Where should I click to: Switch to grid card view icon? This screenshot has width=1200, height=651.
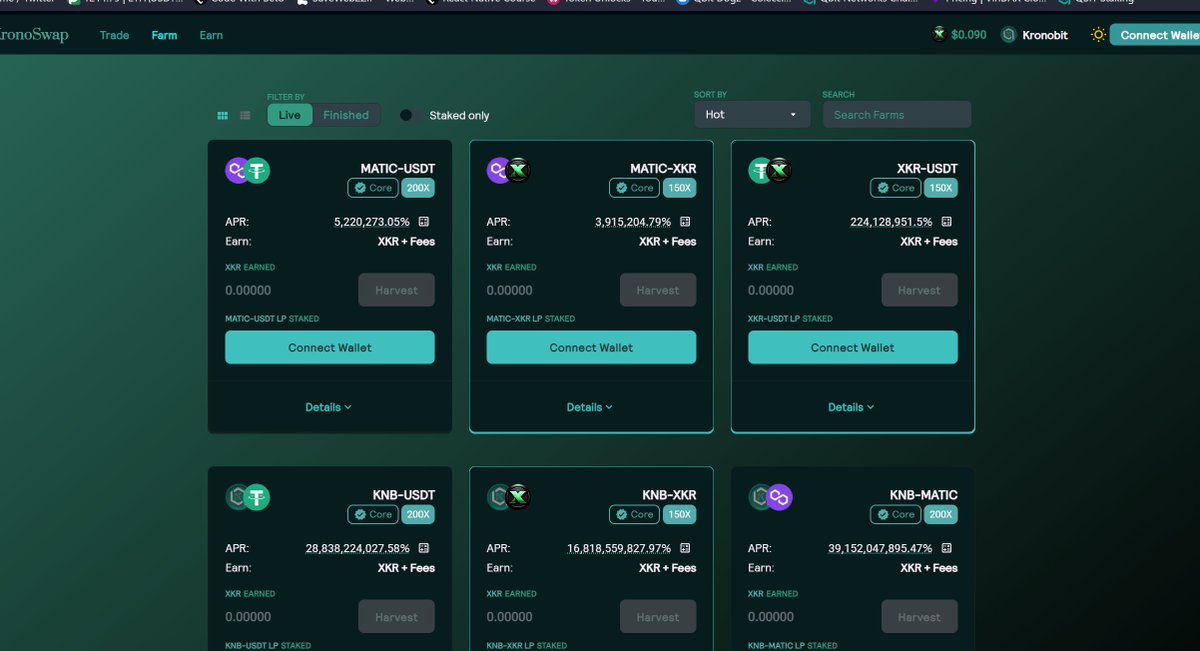(x=222, y=116)
